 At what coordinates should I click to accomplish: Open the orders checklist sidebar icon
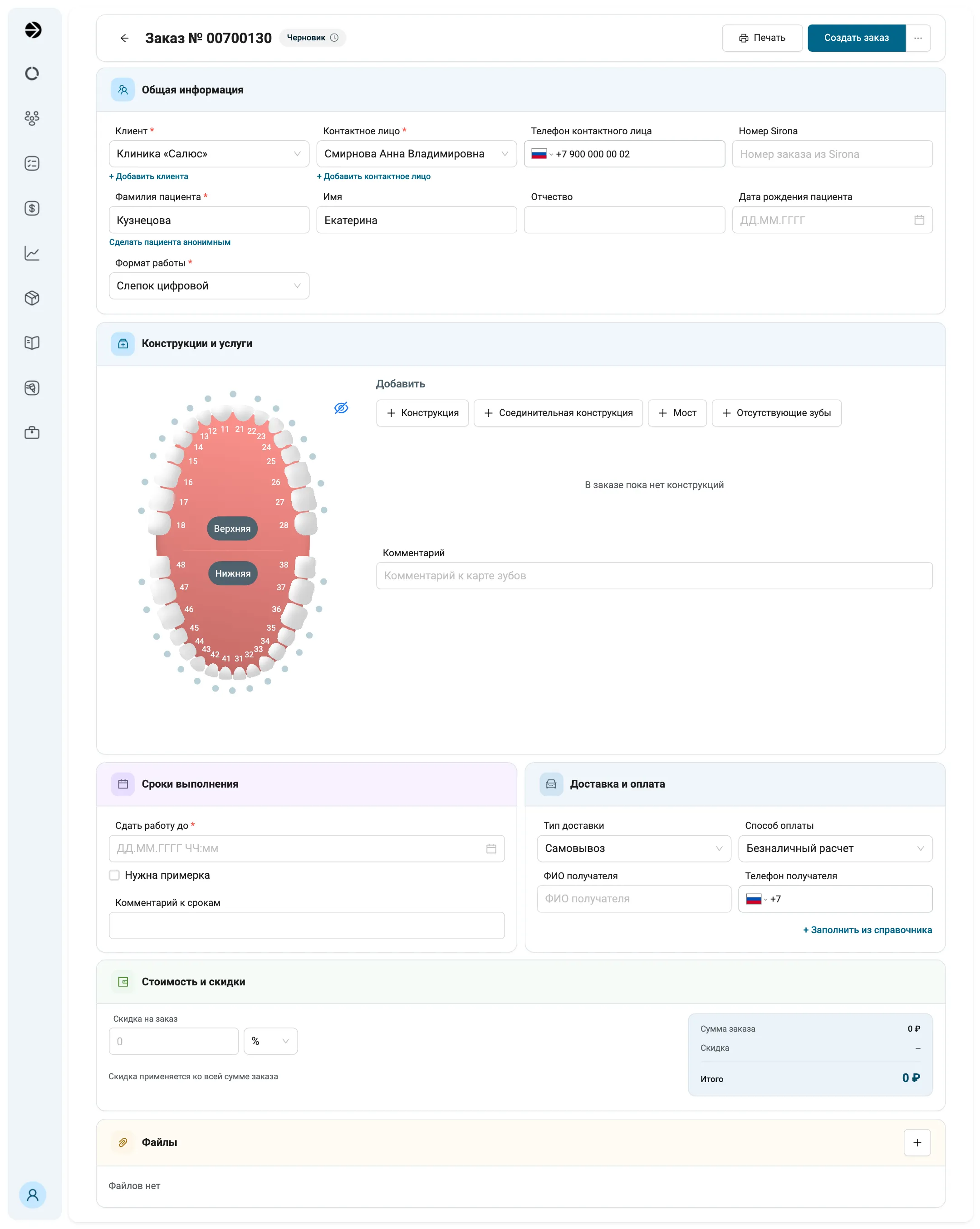tap(32, 164)
